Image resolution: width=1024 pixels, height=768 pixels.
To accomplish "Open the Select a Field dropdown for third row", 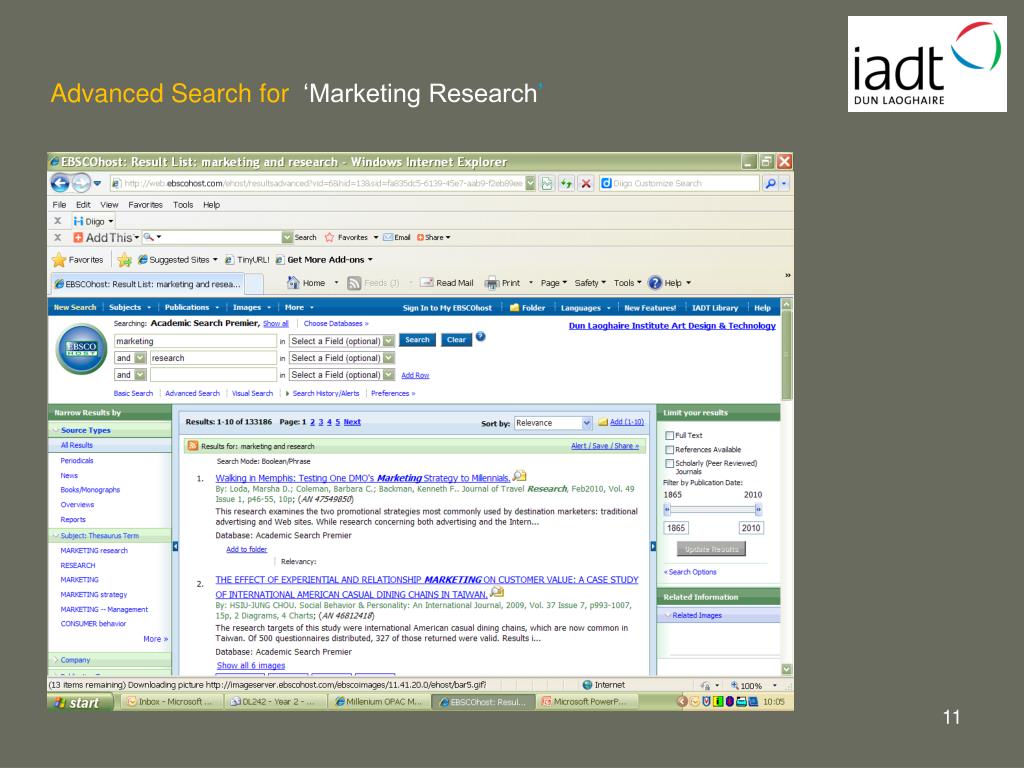I will tap(389, 375).
